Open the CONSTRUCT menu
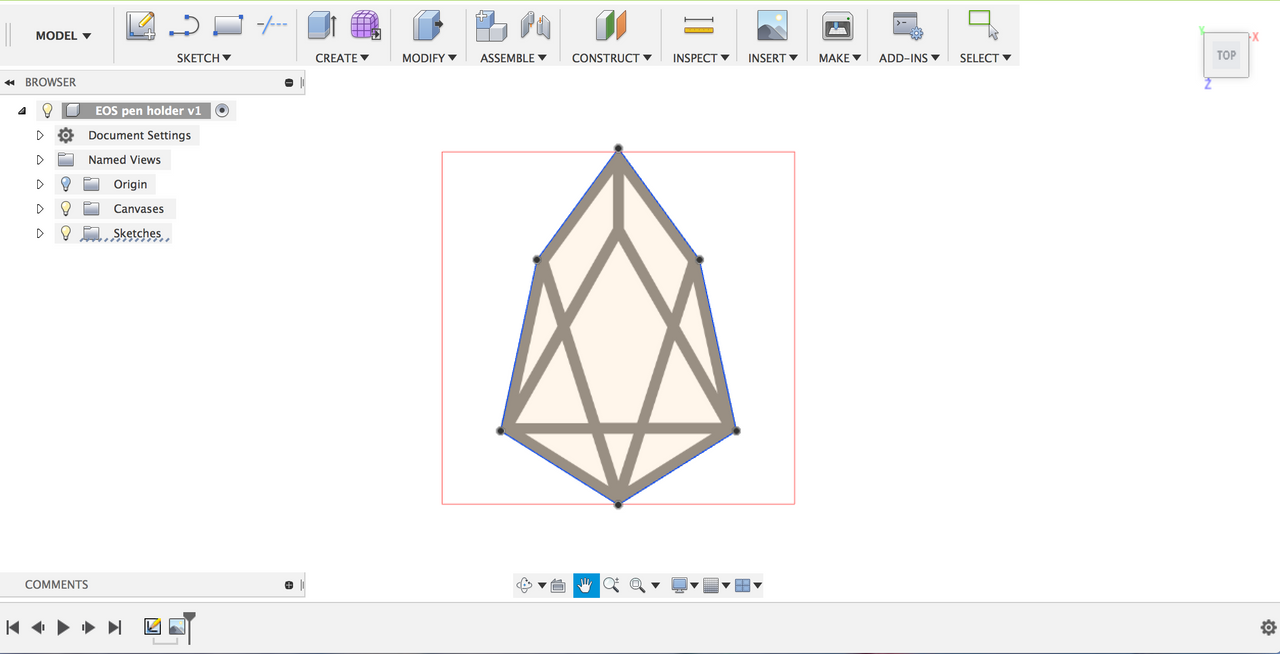 [612, 58]
